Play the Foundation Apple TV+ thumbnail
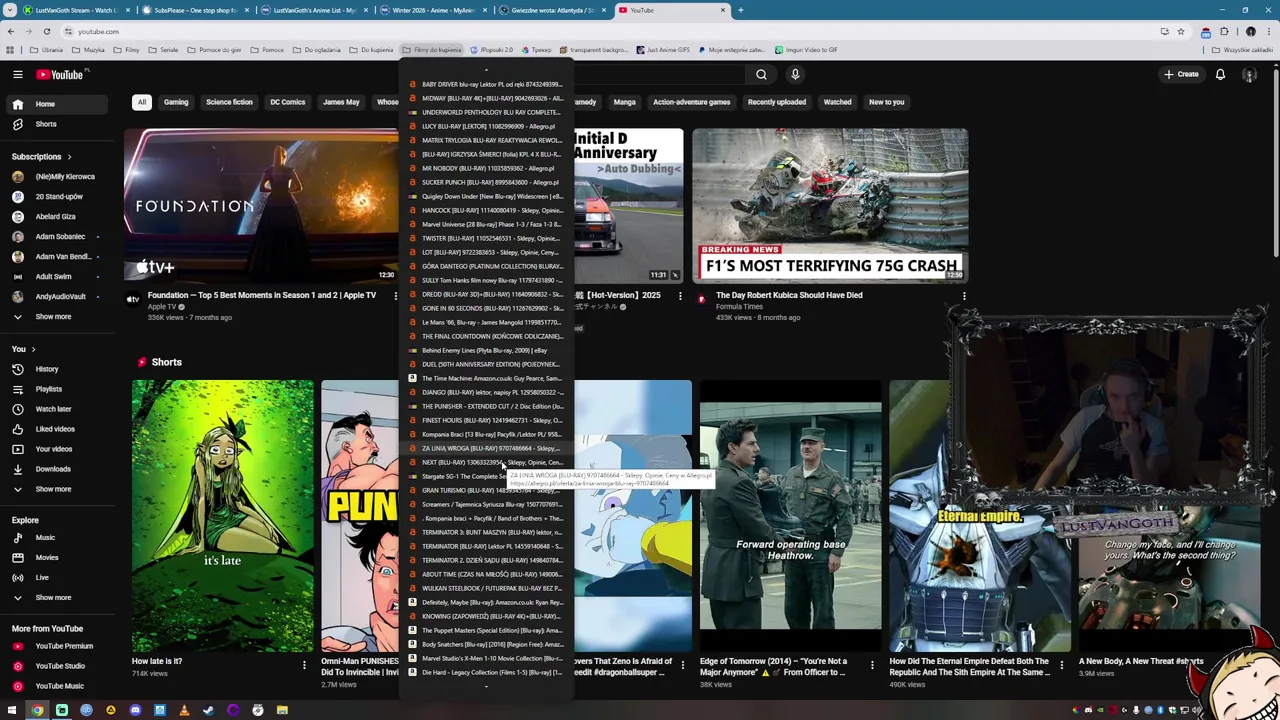Screen dimensions: 1280x720 coord(260,205)
